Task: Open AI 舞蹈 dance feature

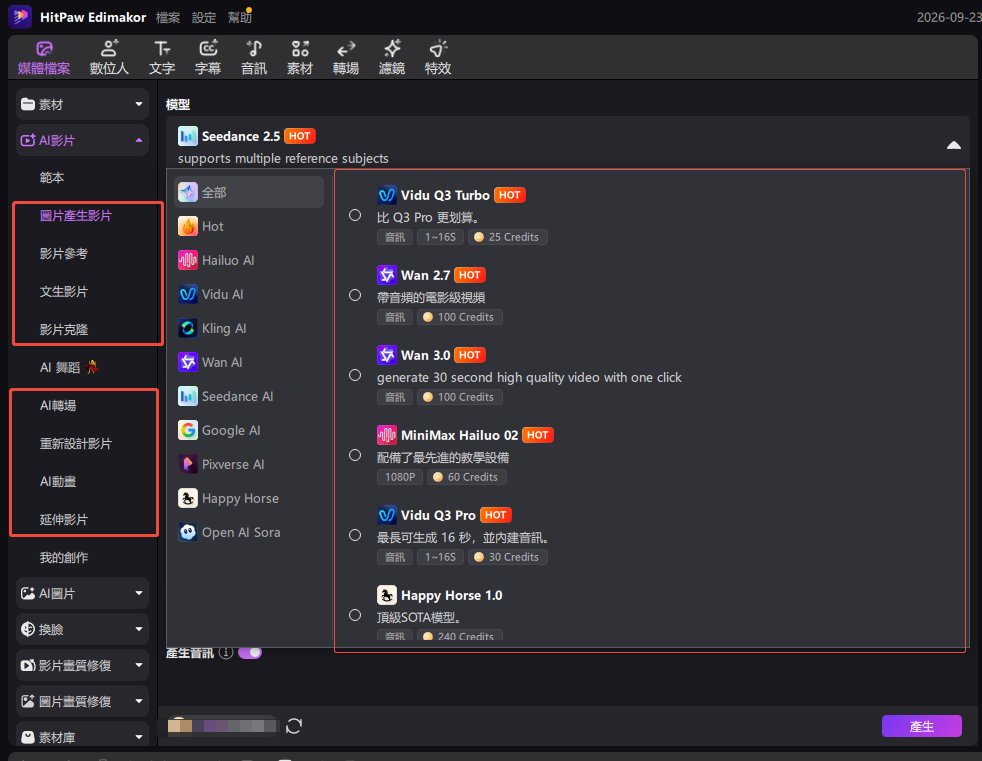Action: coord(69,368)
